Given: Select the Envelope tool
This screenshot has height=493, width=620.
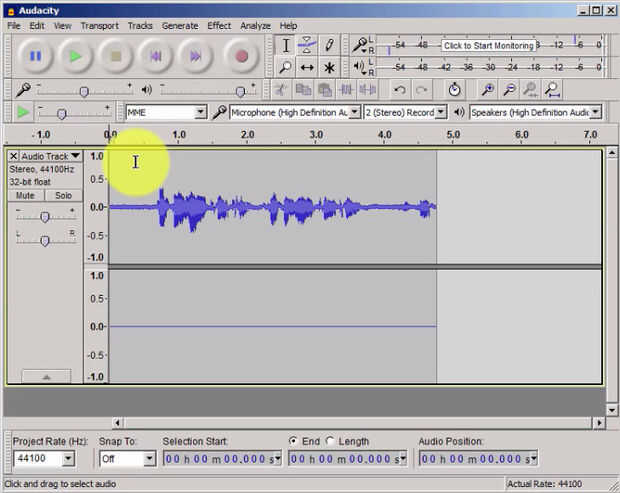Looking at the screenshot, I should point(307,45).
